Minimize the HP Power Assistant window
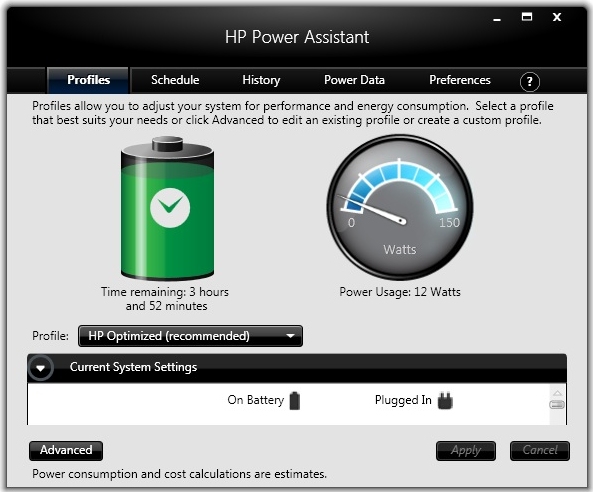Viewport: 593px width, 492px height. [x=497, y=19]
